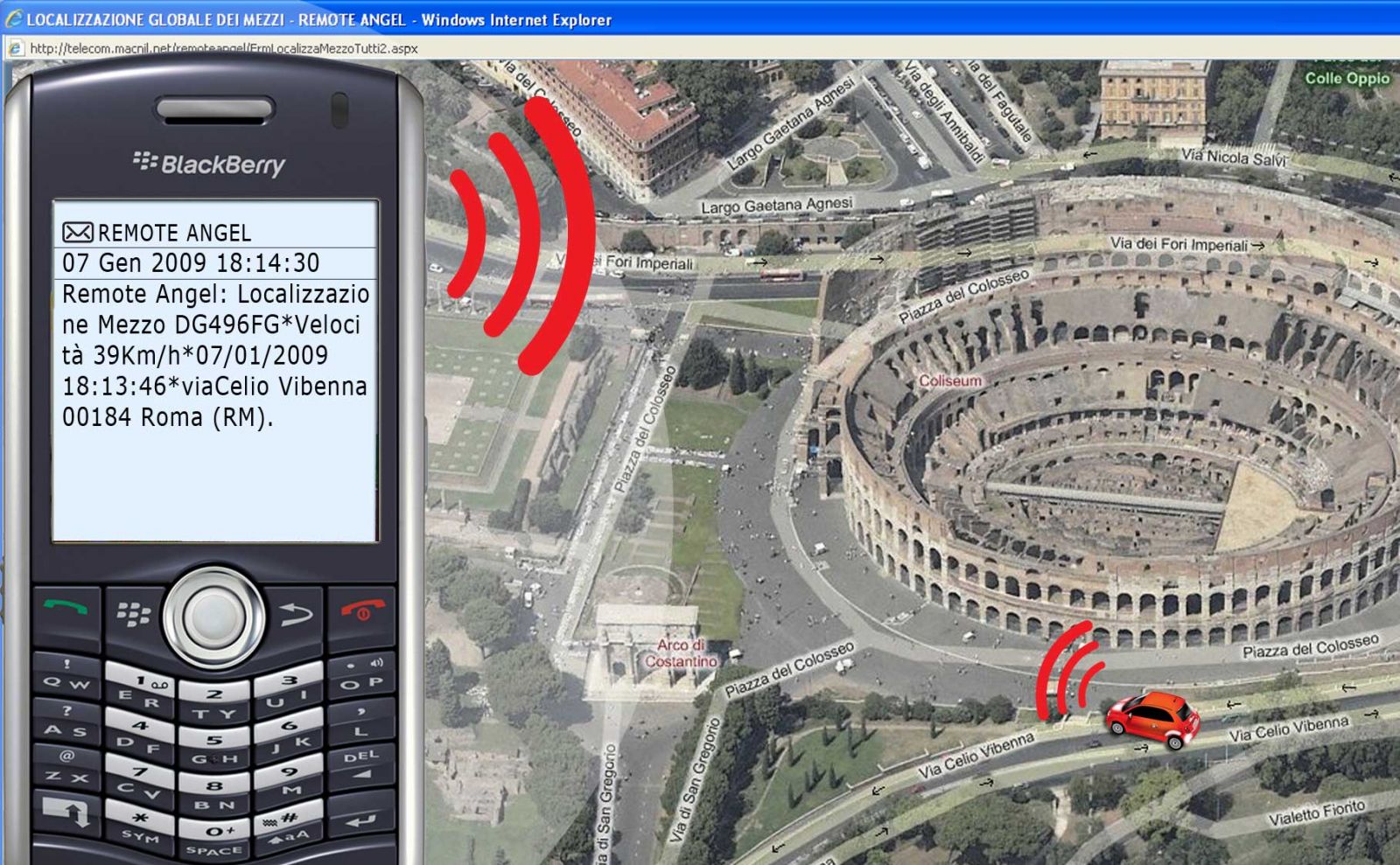Screen dimensions: 1400x865
Task: Click the SMS message body on phone screen
Action: pyautogui.click(x=215, y=355)
